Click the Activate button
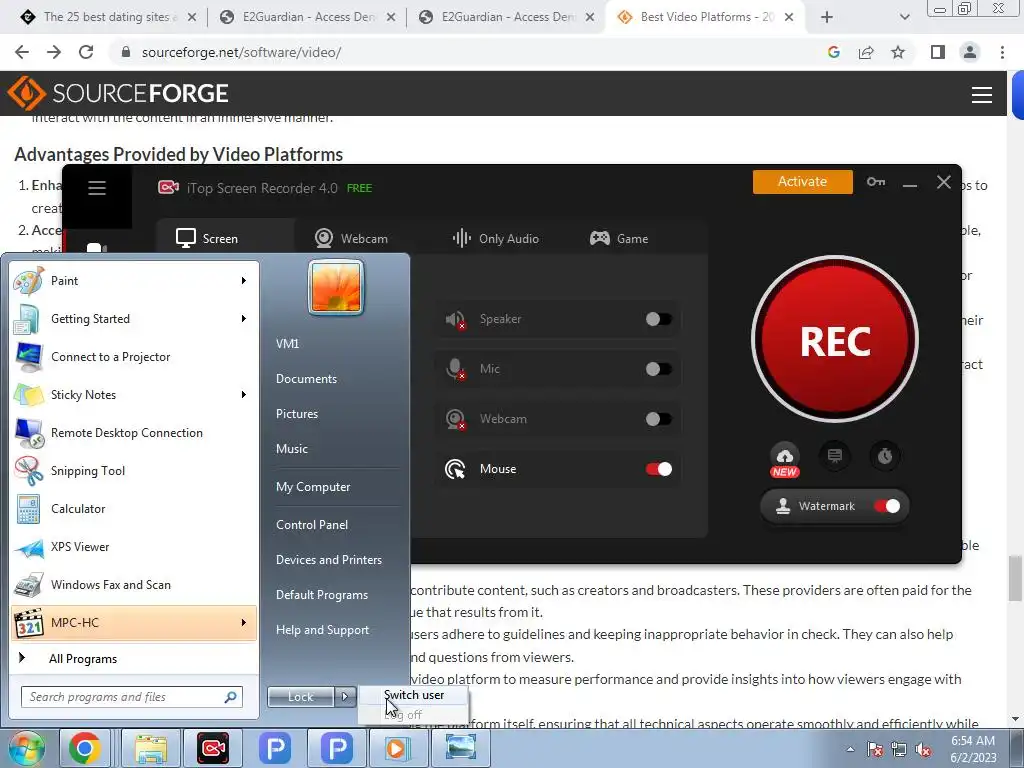This screenshot has height=768, width=1024. (803, 182)
